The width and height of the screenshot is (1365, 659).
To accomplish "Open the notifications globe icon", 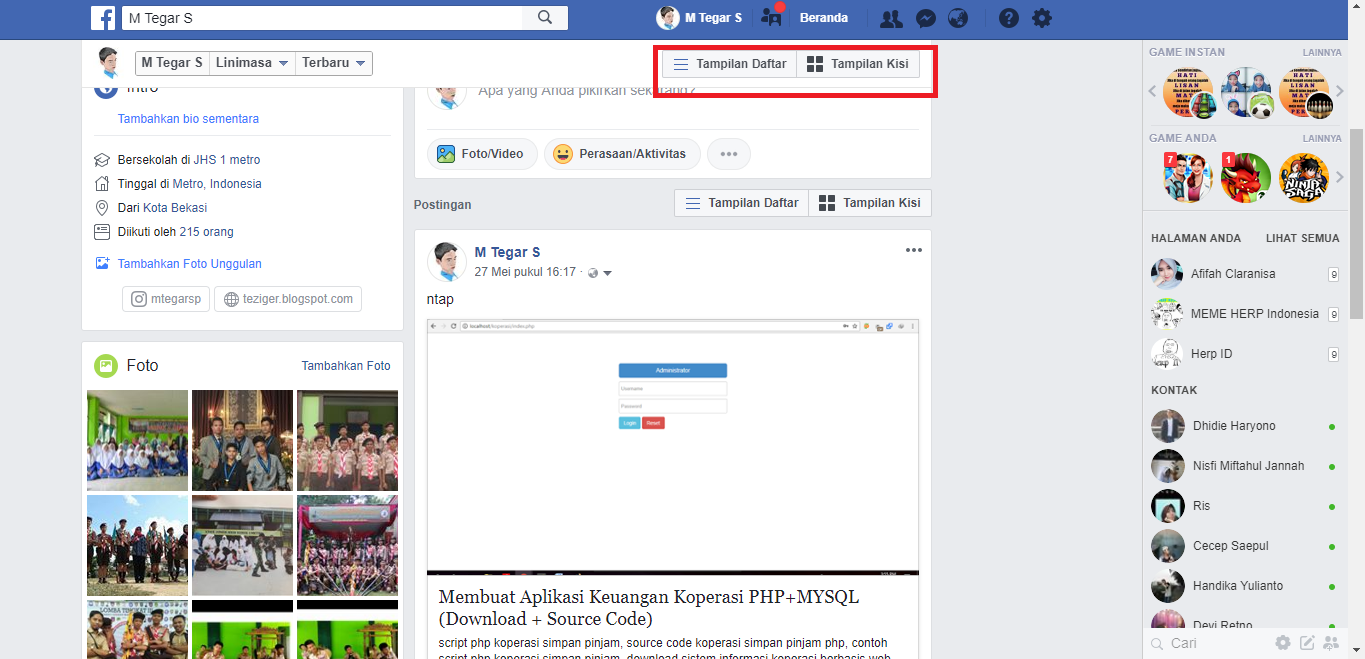I will tap(957, 18).
